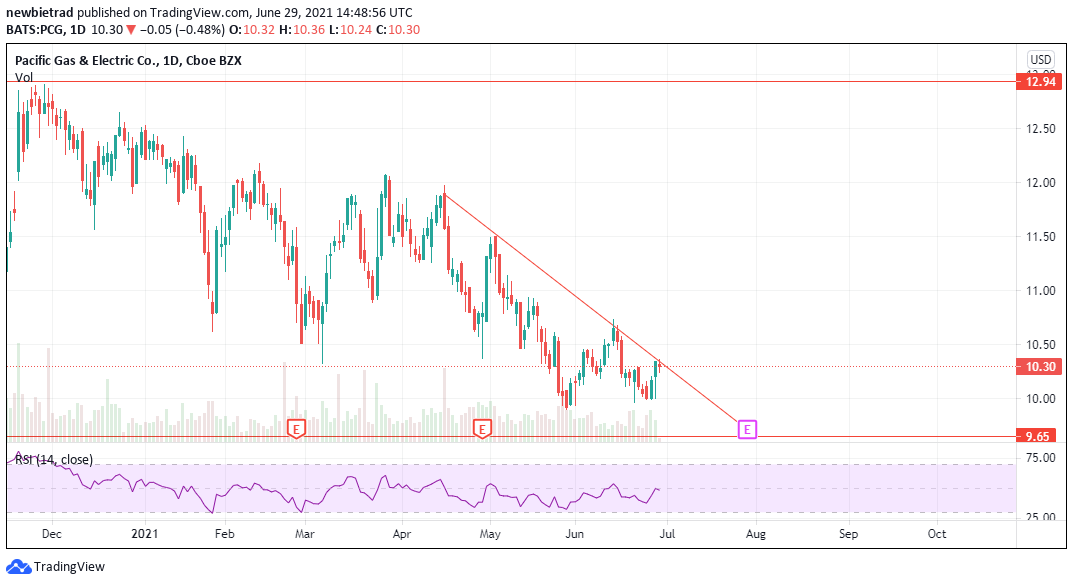Image resolution: width=1073 pixels, height=585 pixels.
Task: Click the 75.00 RSI scale value
Action: (x=1041, y=458)
